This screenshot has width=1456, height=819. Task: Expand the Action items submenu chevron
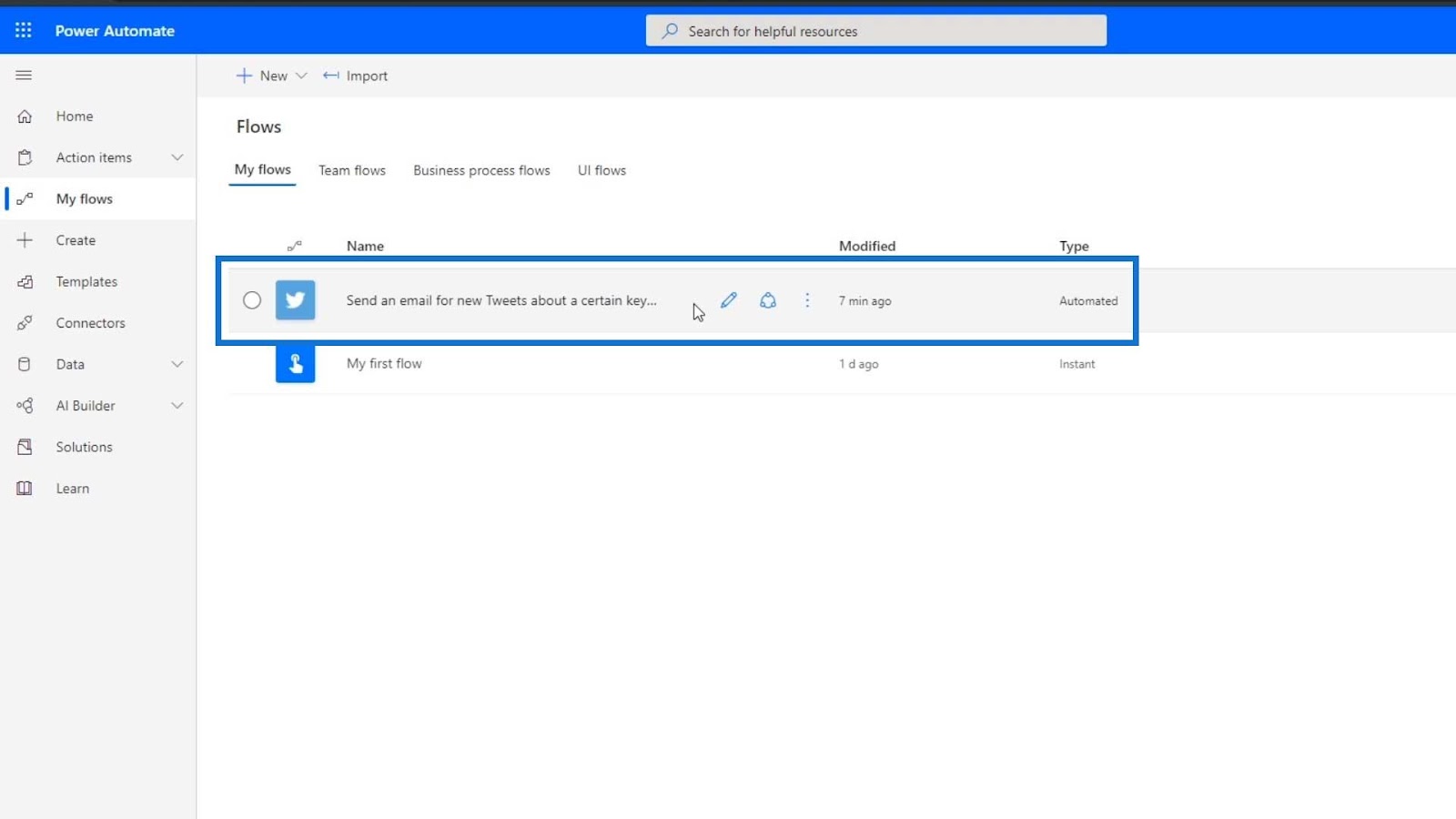(177, 157)
